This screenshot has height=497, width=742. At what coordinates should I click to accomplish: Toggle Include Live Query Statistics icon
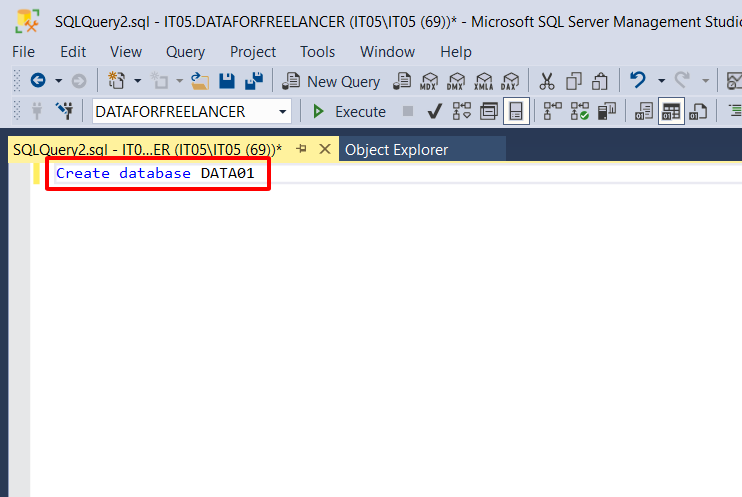580,111
